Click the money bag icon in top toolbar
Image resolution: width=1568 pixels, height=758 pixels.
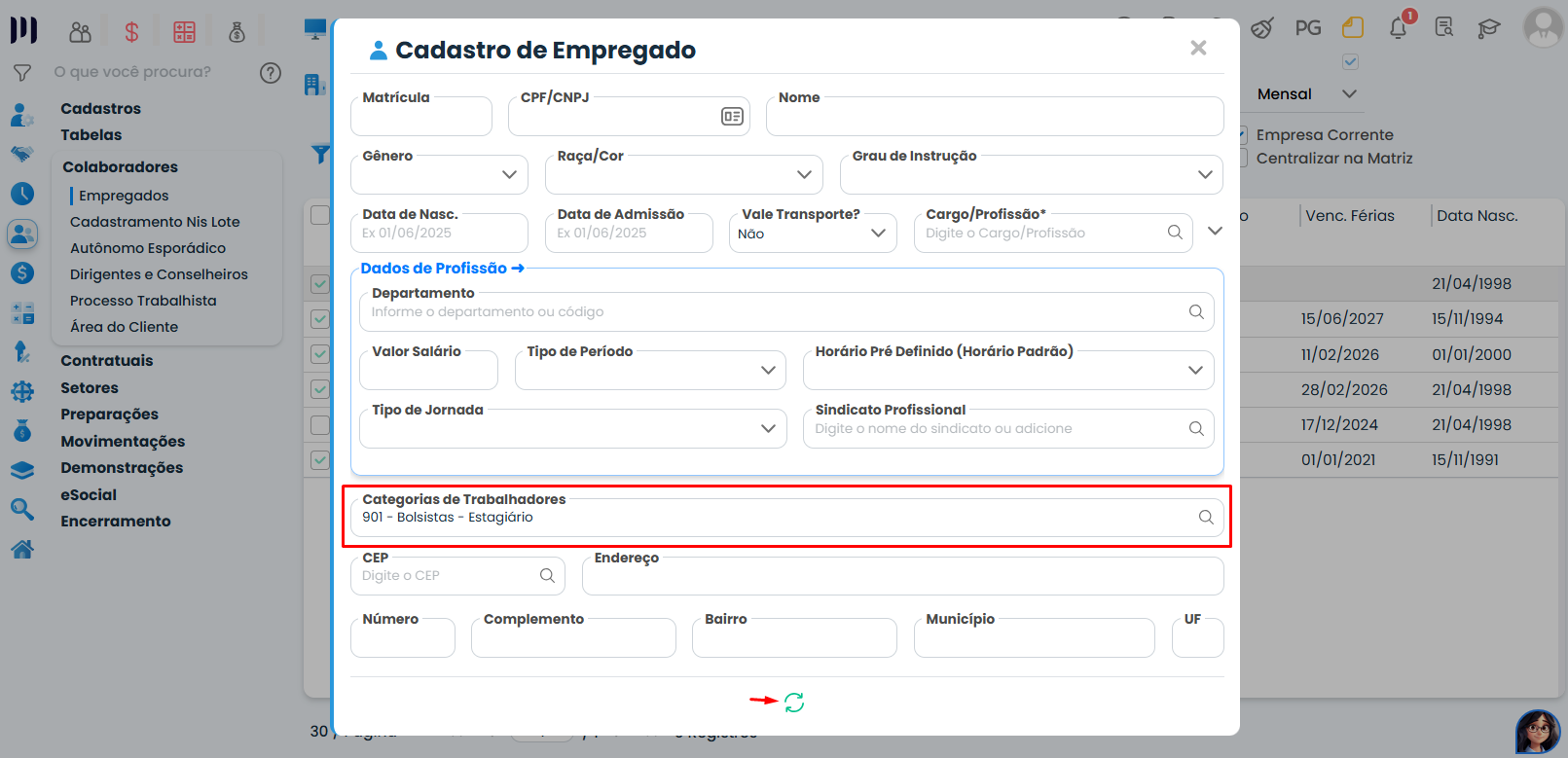pos(237,32)
